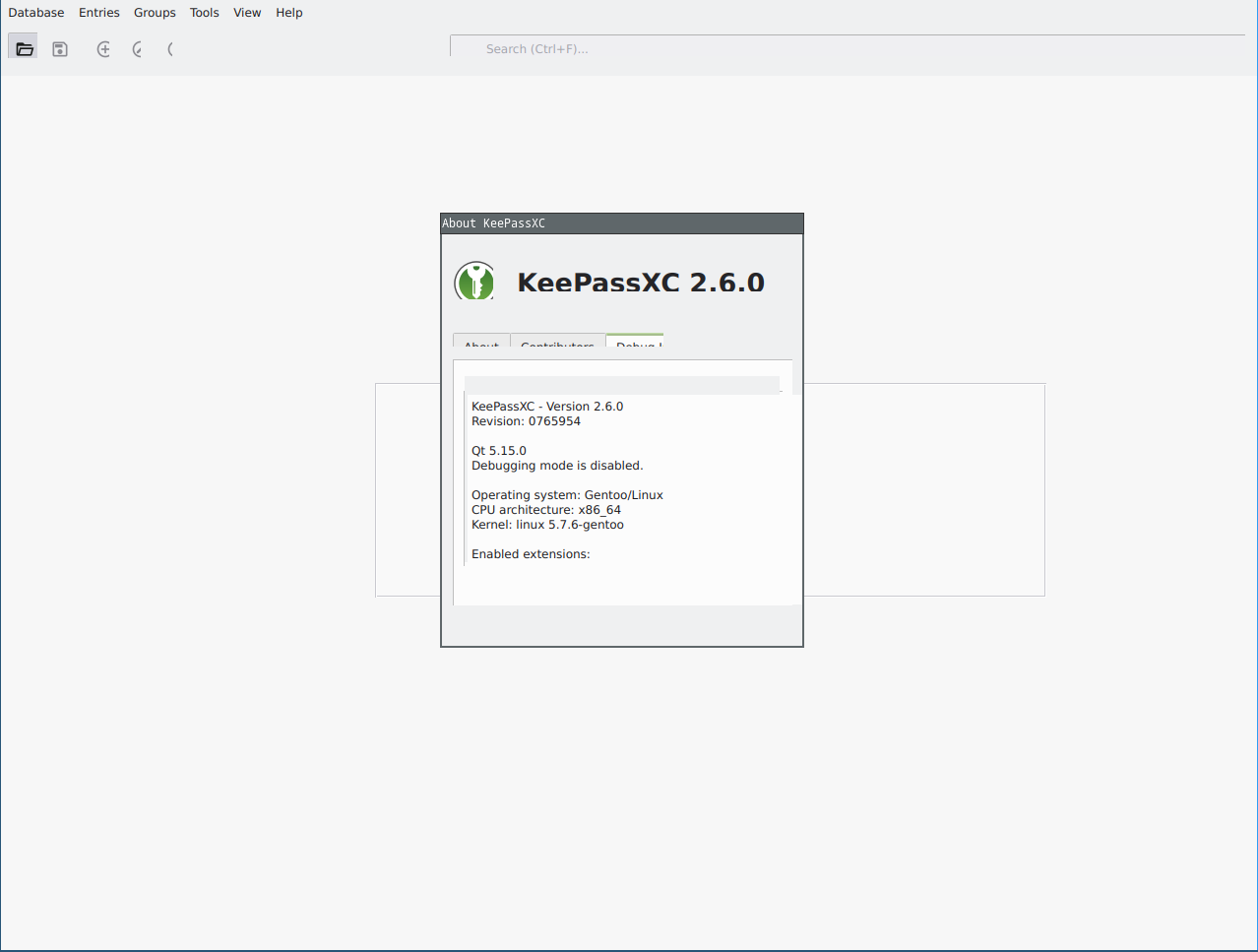1258x952 pixels.
Task: Open the Database menu
Action: (35, 12)
